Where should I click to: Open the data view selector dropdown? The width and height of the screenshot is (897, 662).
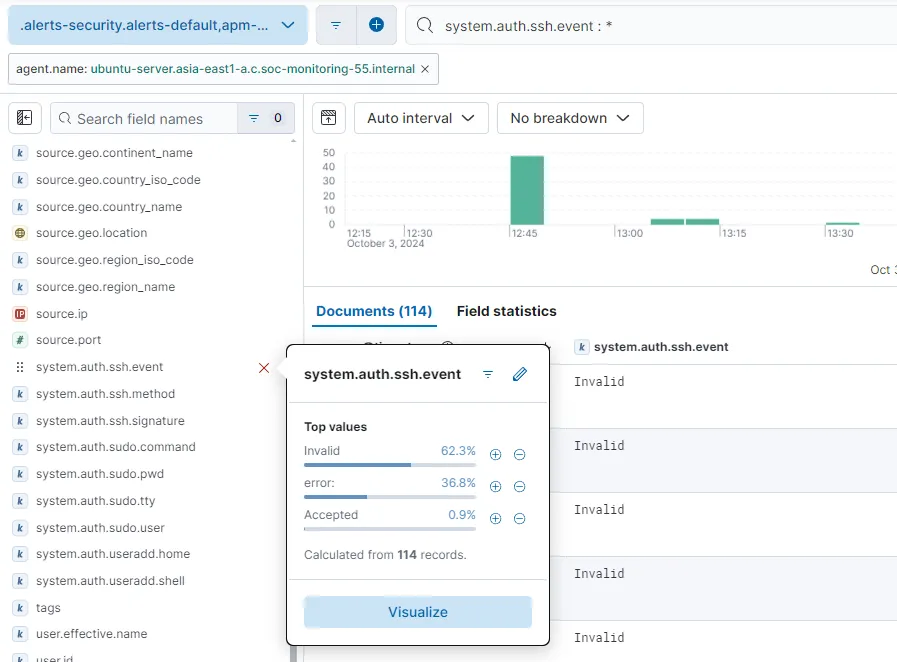[x=157, y=25]
